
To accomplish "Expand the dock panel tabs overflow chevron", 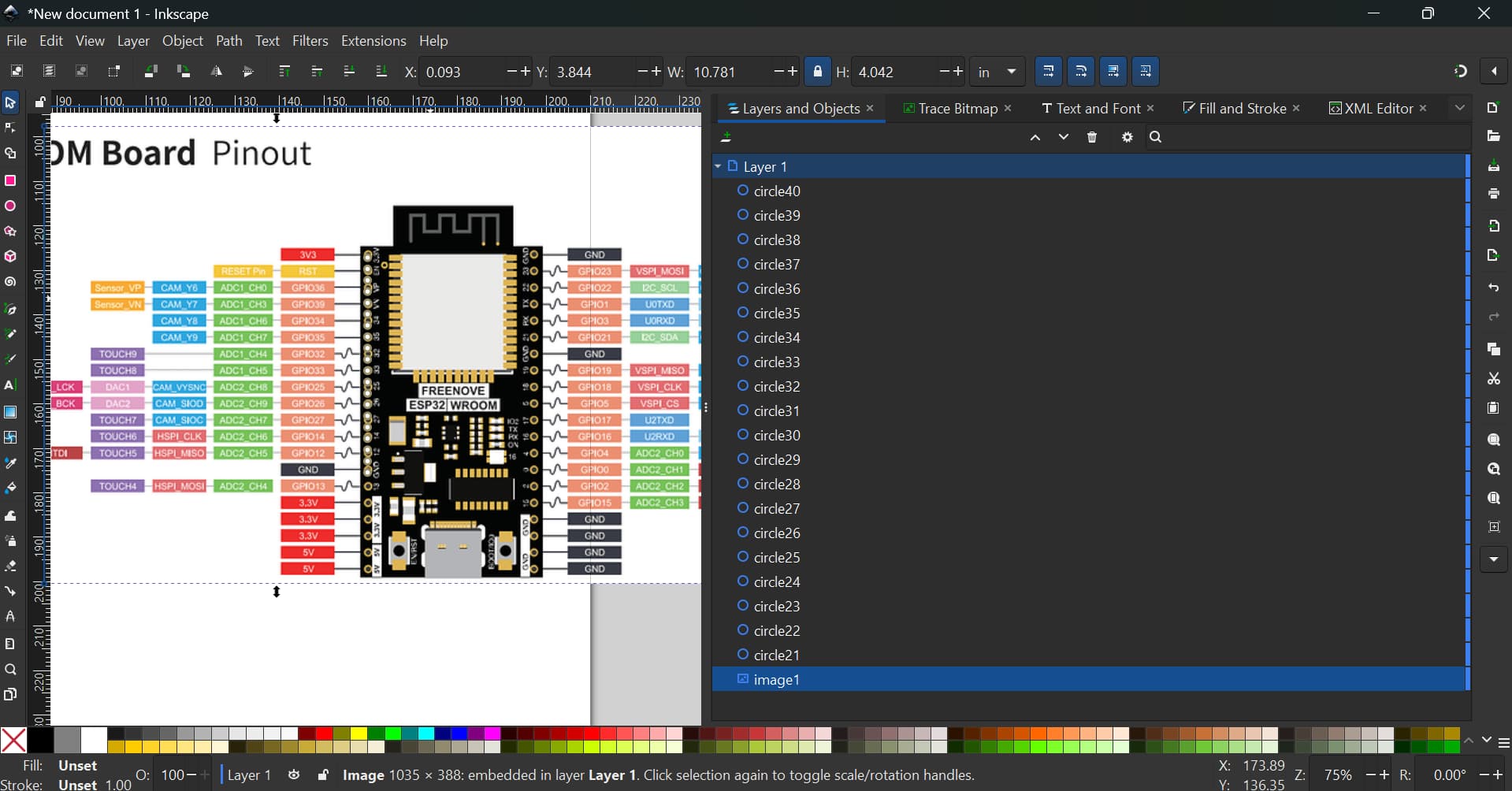I will pos(1460,108).
